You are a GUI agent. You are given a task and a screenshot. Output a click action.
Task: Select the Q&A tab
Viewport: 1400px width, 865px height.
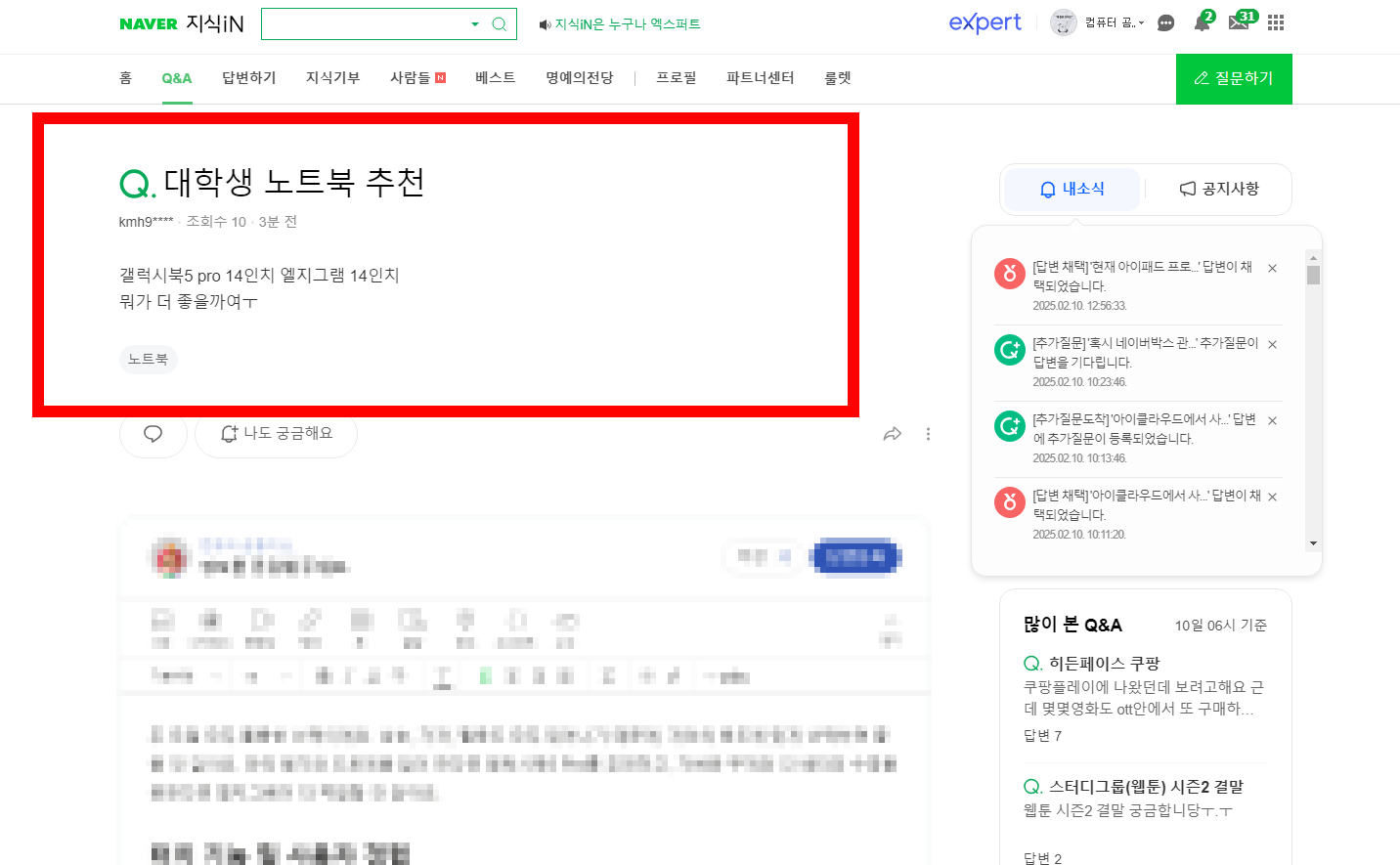pos(177,78)
